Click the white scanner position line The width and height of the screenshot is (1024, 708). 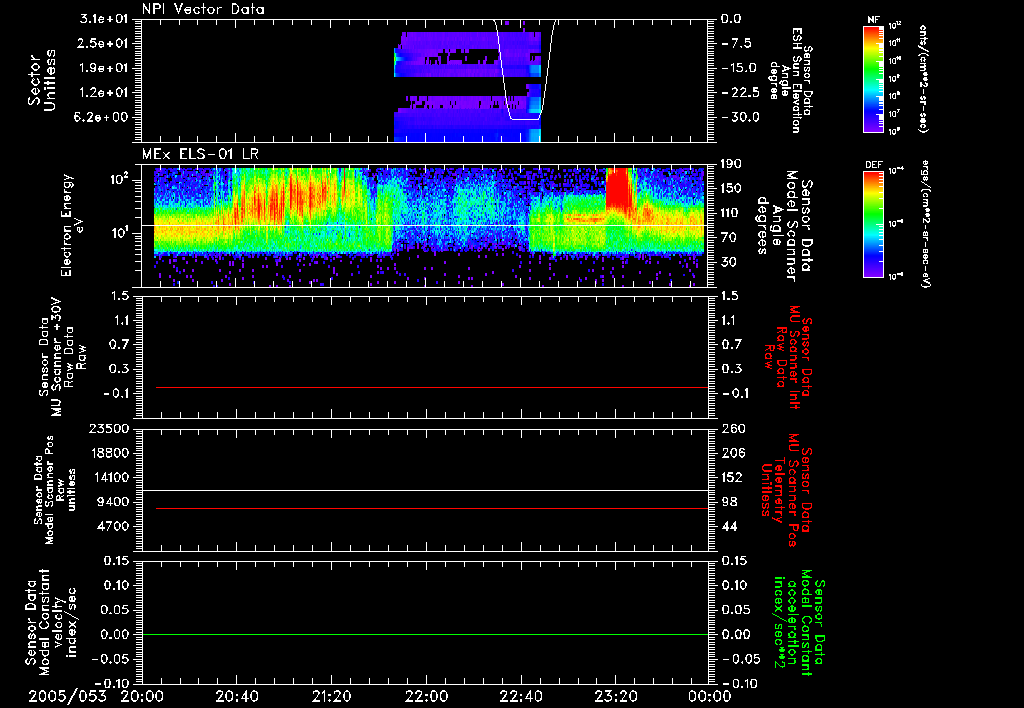pos(425,490)
